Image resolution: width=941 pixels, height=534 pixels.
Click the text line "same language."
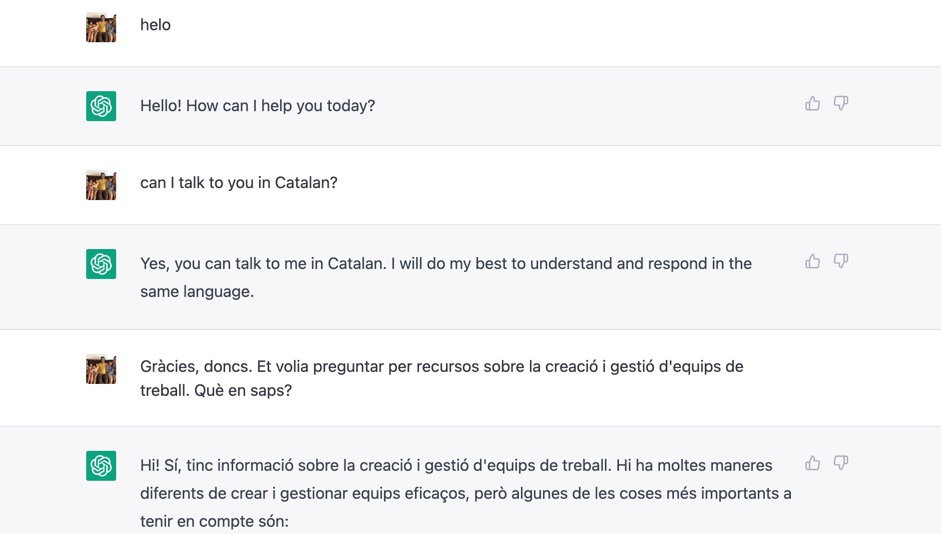pyautogui.click(x=197, y=292)
